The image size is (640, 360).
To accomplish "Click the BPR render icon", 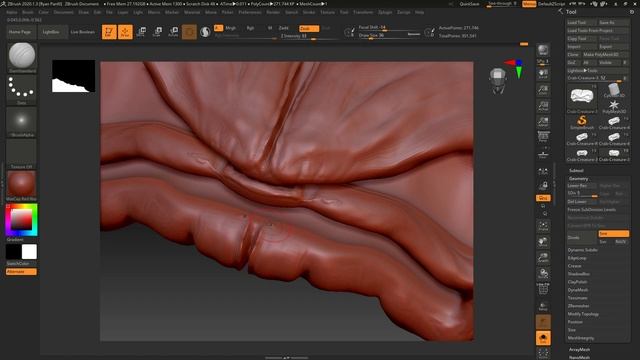I will [x=543, y=51].
